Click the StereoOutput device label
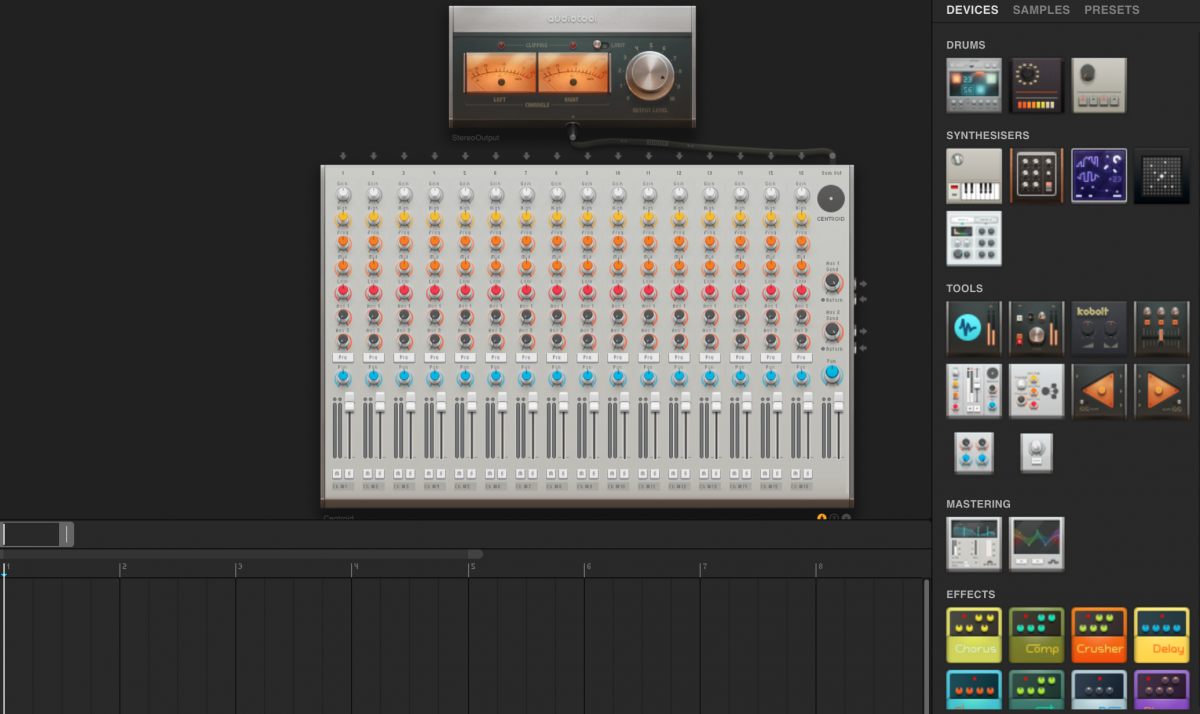The image size is (1200, 714). [x=476, y=137]
